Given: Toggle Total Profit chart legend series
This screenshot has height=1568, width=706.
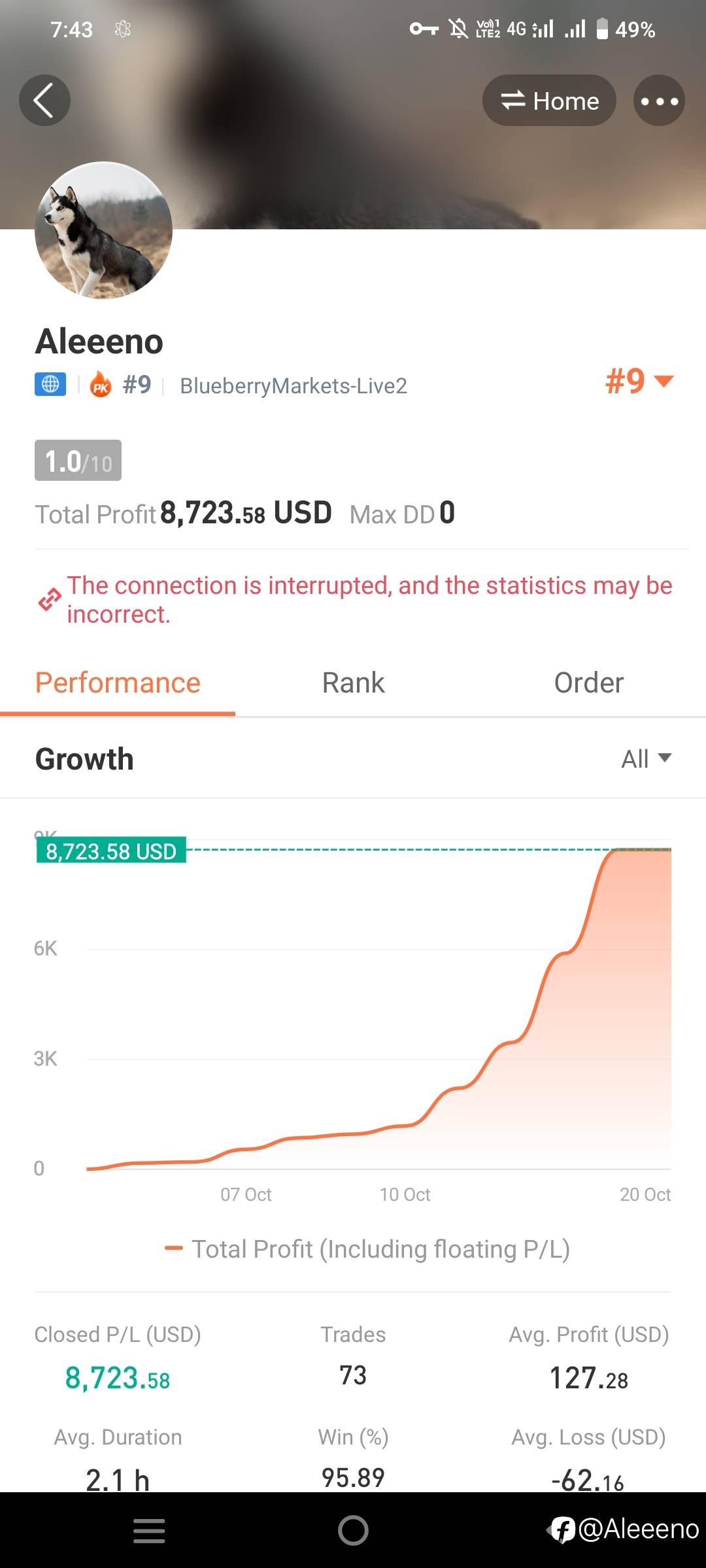Looking at the screenshot, I should pyautogui.click(x=367, y=1249).
